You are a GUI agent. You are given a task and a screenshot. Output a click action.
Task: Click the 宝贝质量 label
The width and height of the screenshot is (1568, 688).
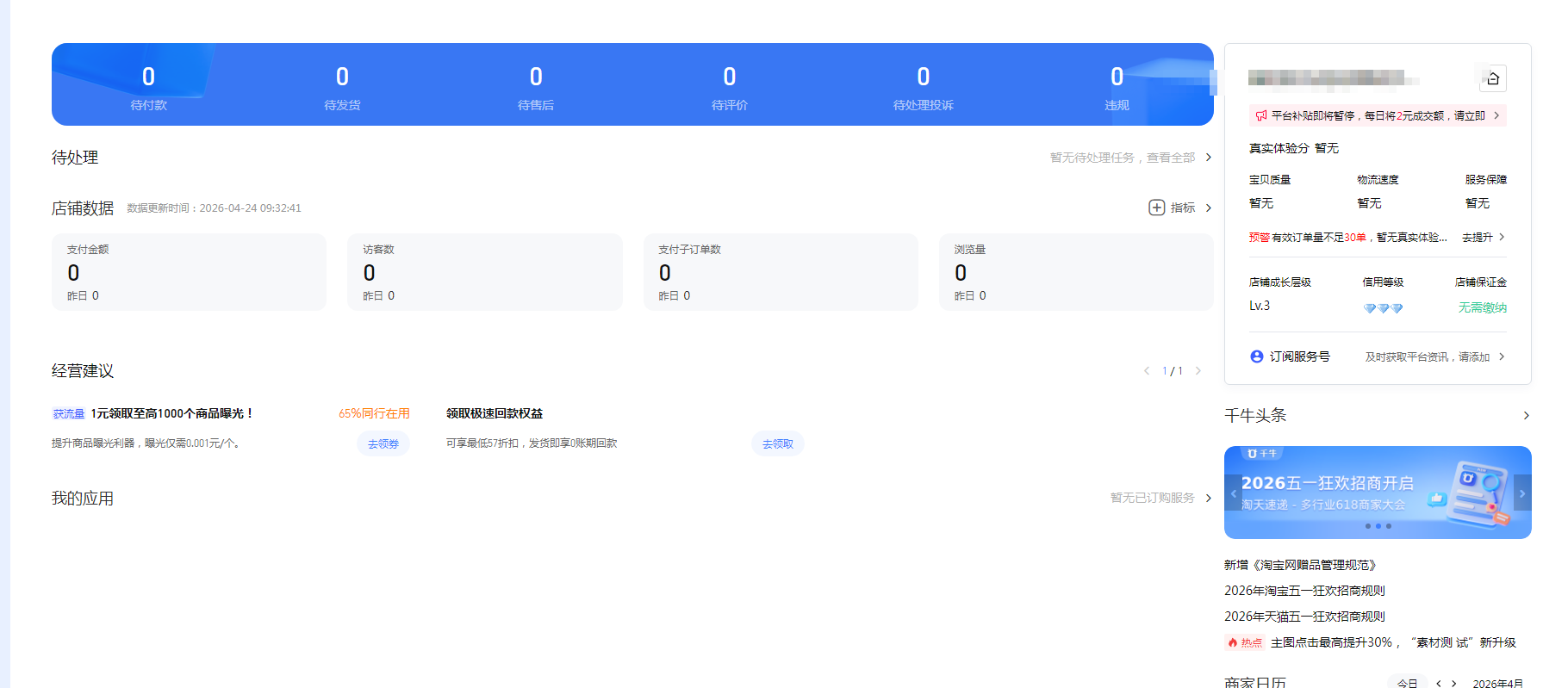coord(1270,180)
